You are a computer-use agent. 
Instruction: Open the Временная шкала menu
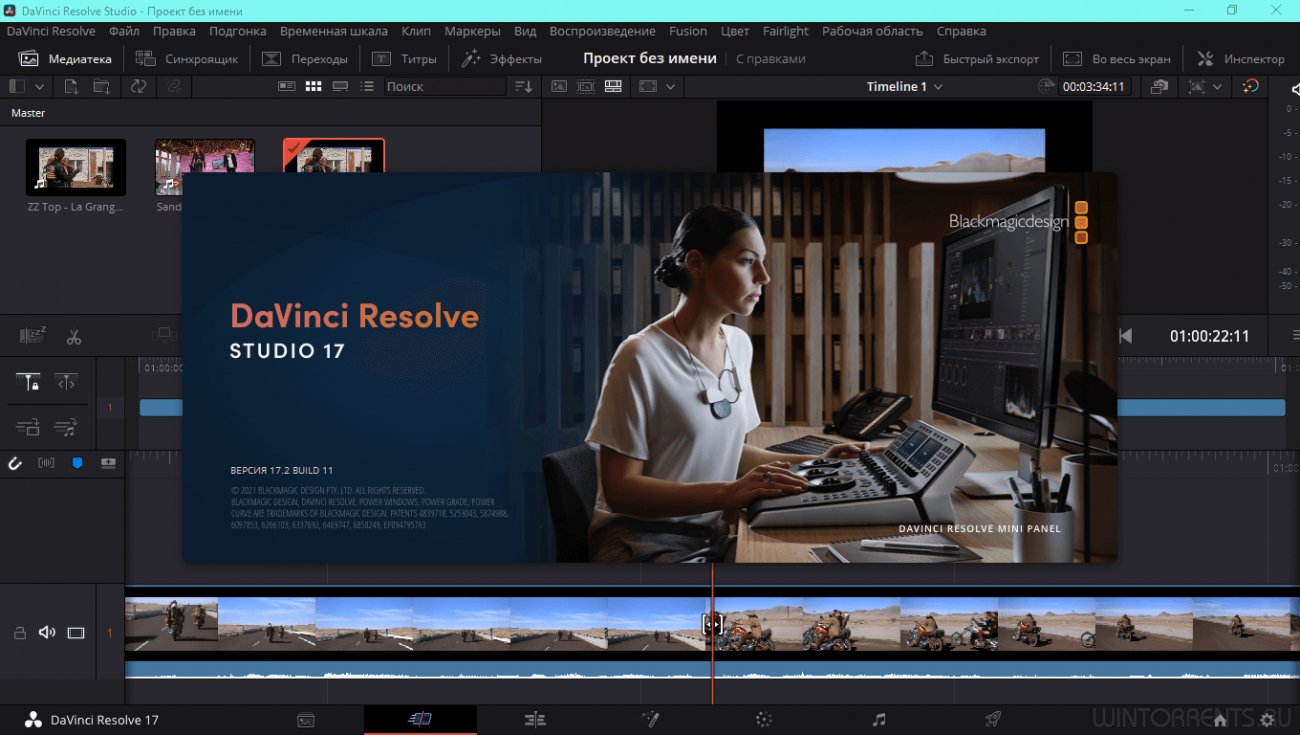coord(334,31)
